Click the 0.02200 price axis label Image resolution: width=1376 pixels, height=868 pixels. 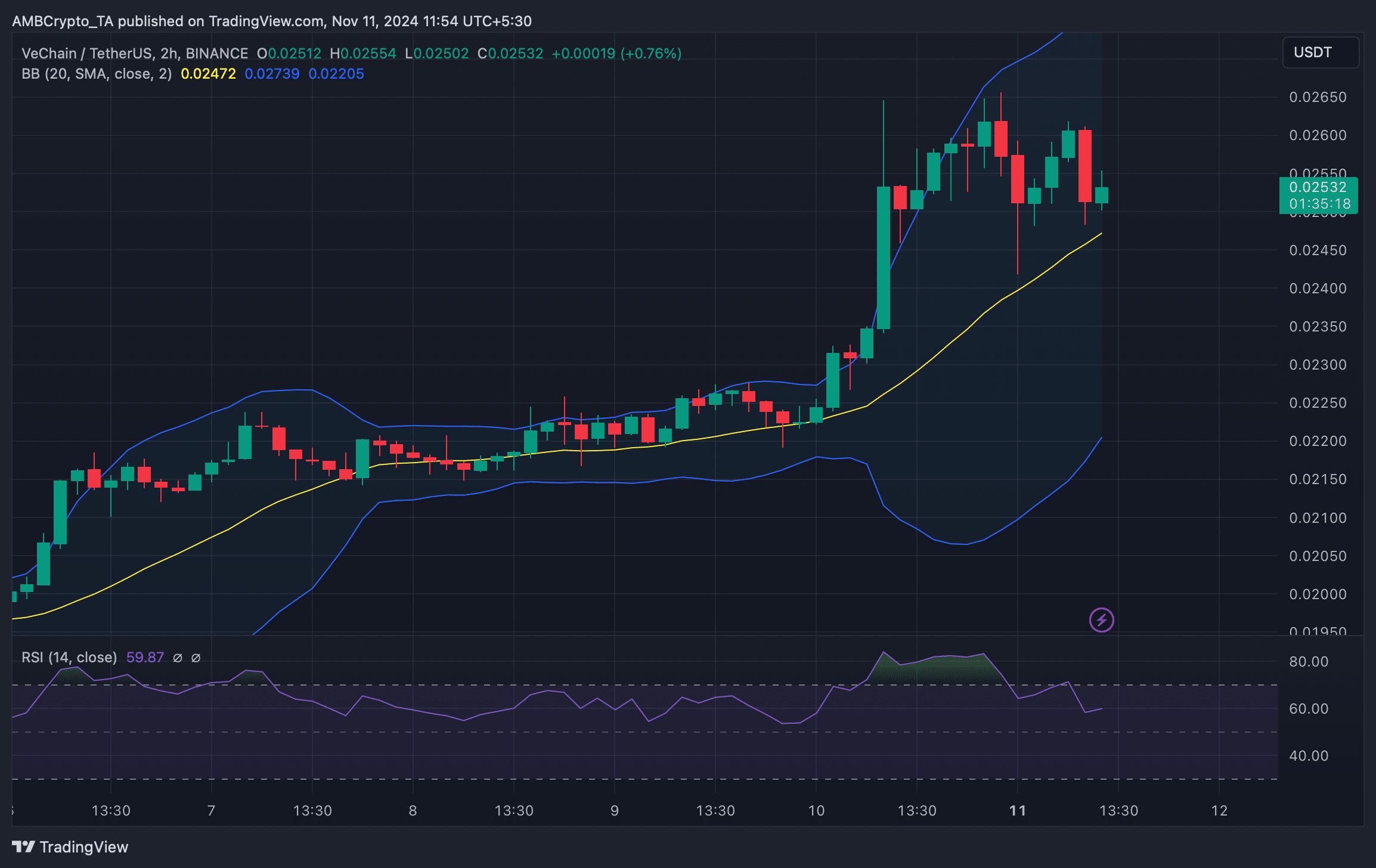pos(1318,441)
